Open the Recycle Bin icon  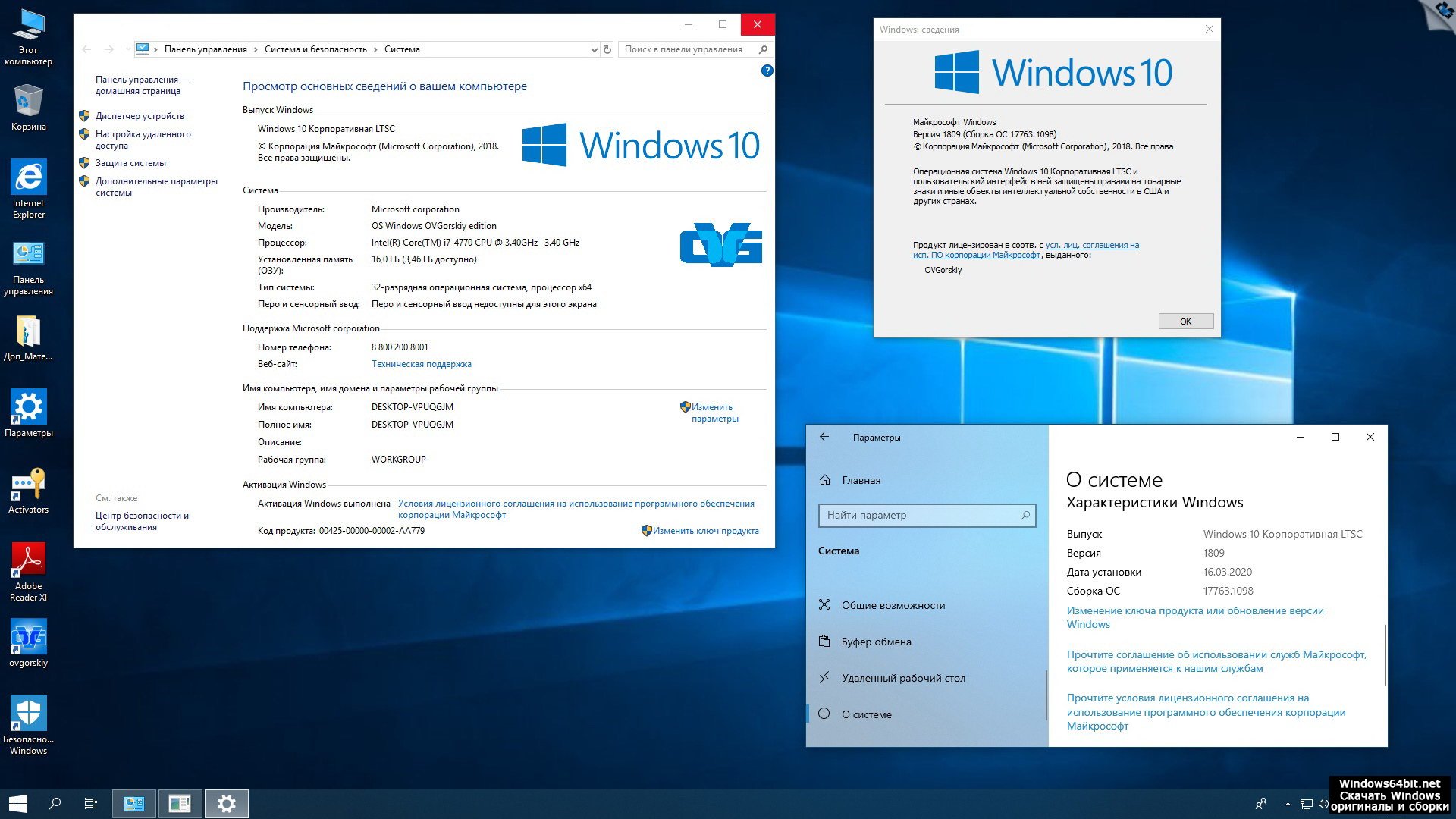(28, 102)
